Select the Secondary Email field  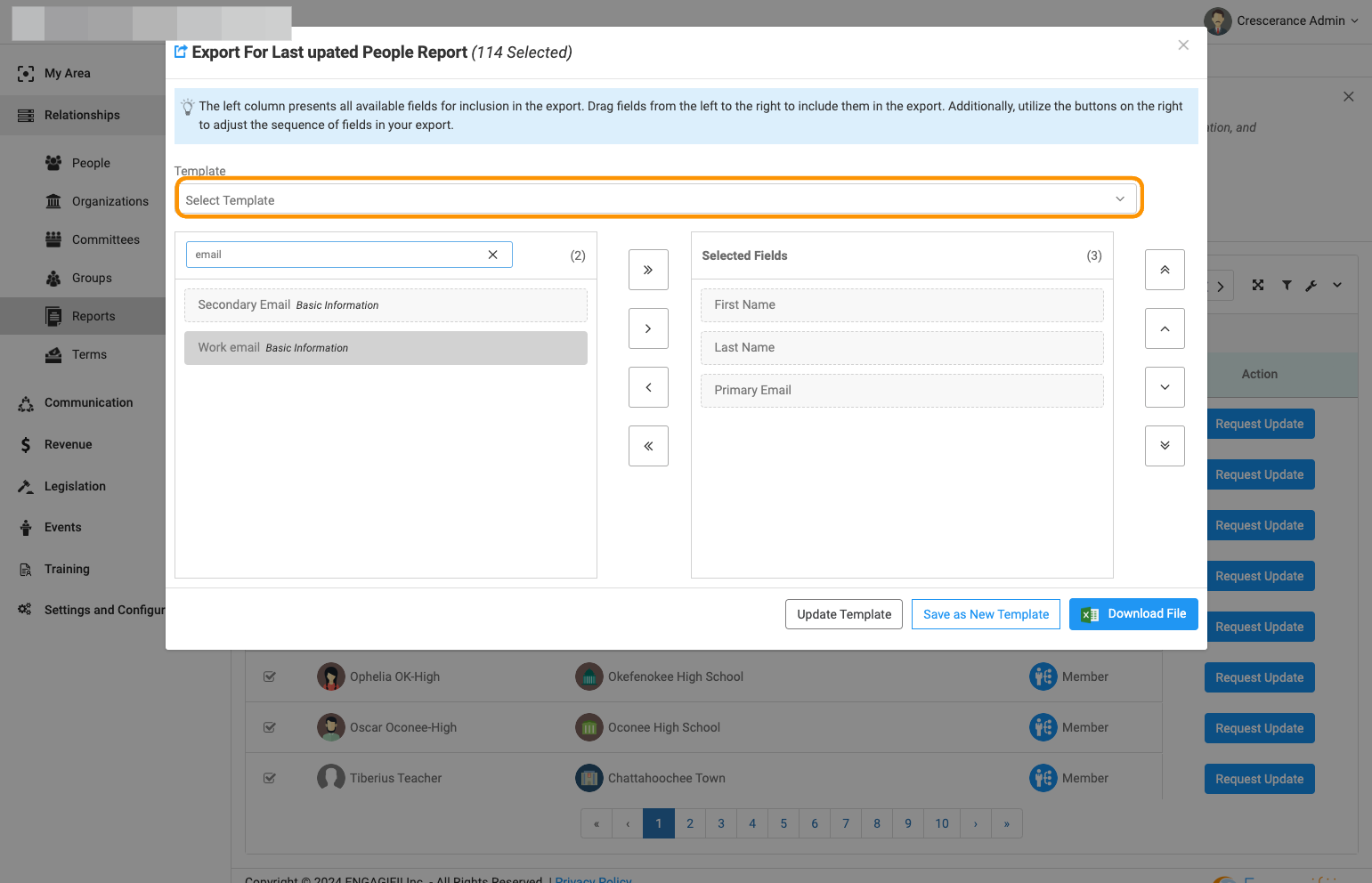coord(386,305)
